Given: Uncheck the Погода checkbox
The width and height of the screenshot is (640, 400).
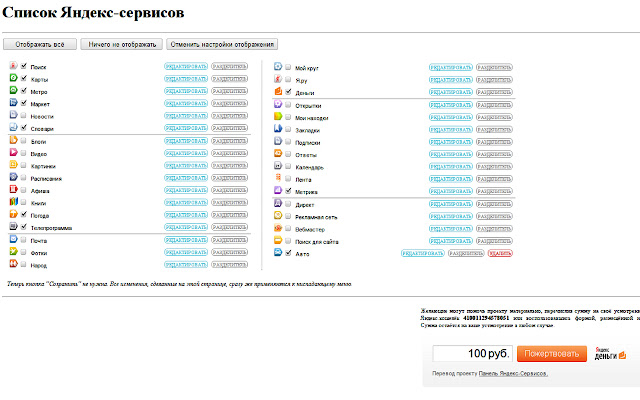Looking at the screenshot, I should pos(24,214).
